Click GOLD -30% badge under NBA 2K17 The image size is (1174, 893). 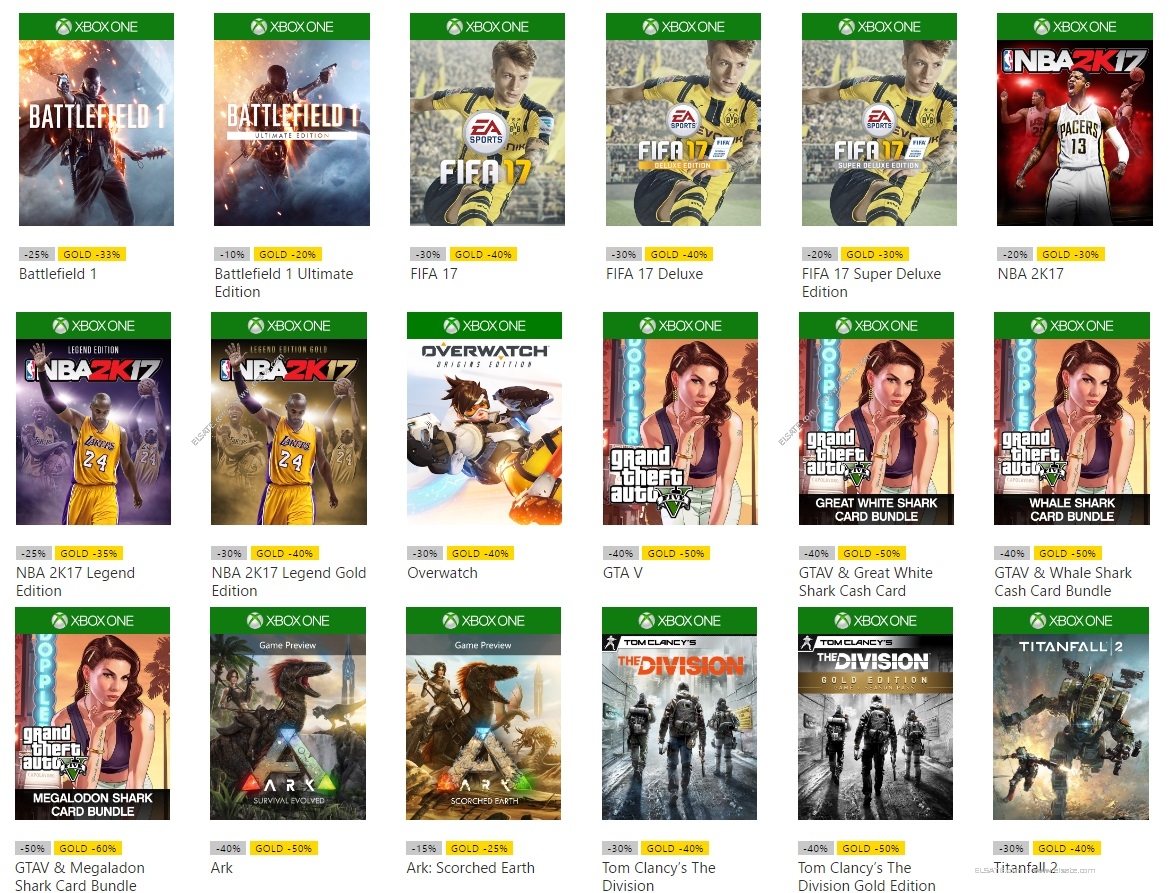coord(1071,255)
